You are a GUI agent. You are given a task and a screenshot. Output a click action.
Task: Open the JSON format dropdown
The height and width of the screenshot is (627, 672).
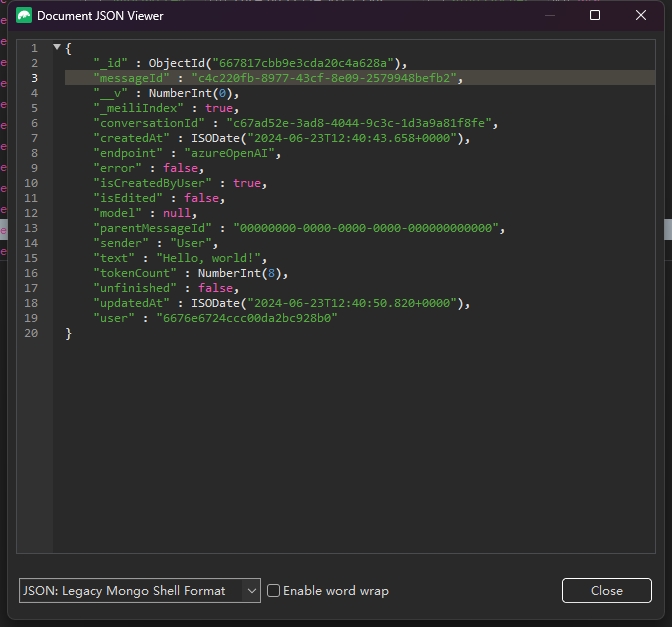pyautogui.click(x=139, y=591)
